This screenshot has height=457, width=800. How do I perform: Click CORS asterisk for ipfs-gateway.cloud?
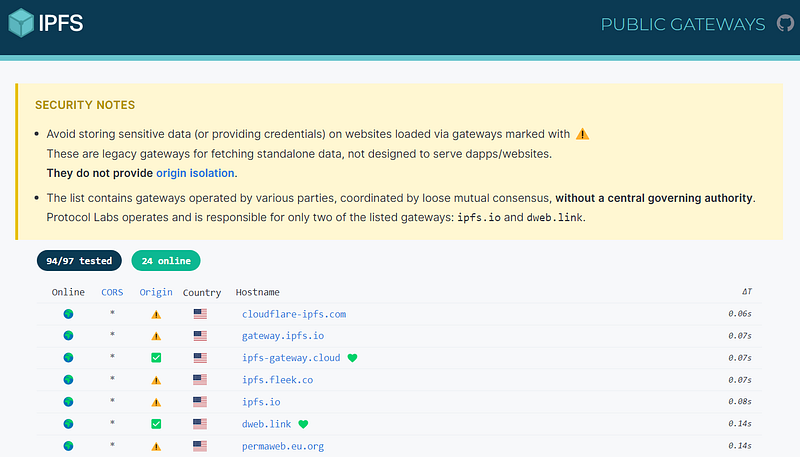112,357
